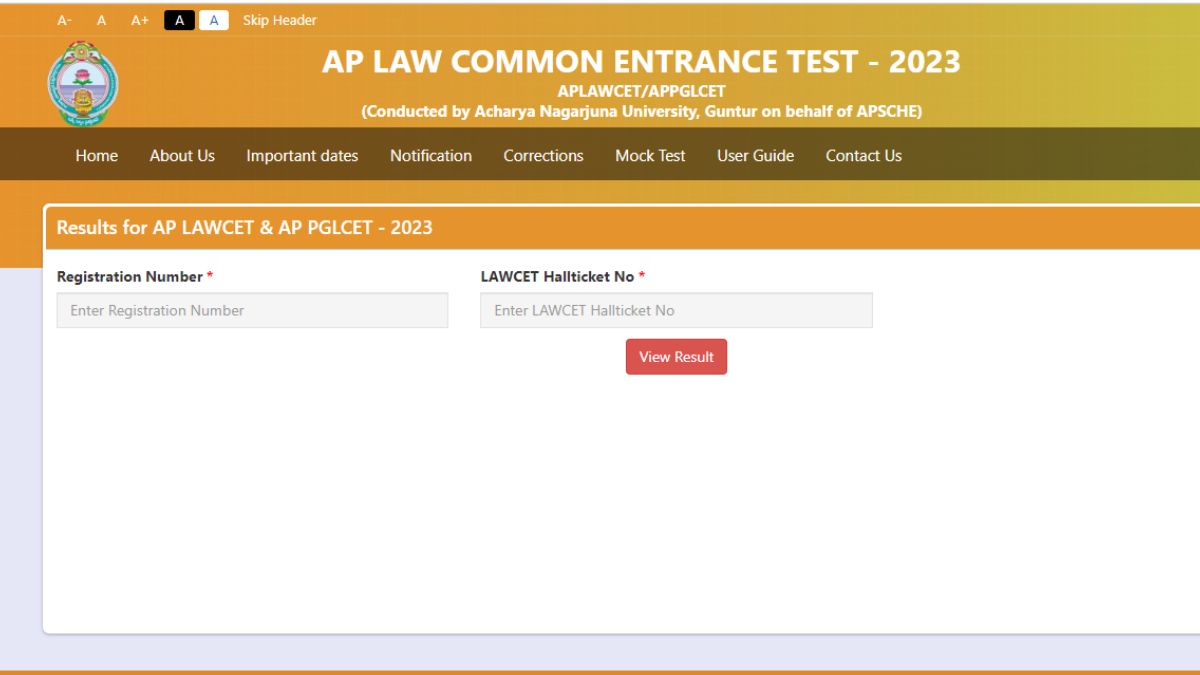Viewport: 1200px width, 675px height.
Task: Switch to white standard theme swatch
Action: (213, 20)
